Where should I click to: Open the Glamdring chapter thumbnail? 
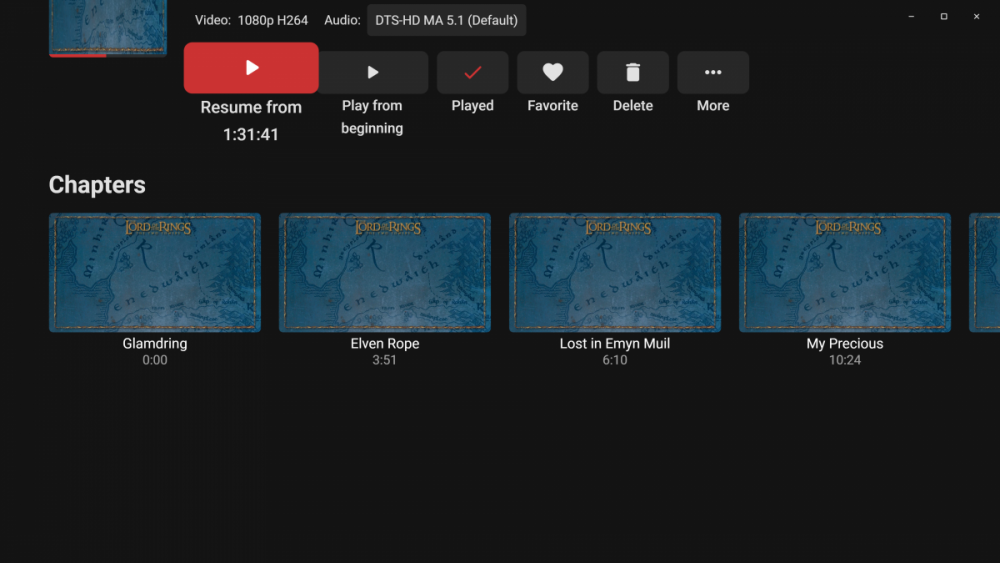point(155,272)
